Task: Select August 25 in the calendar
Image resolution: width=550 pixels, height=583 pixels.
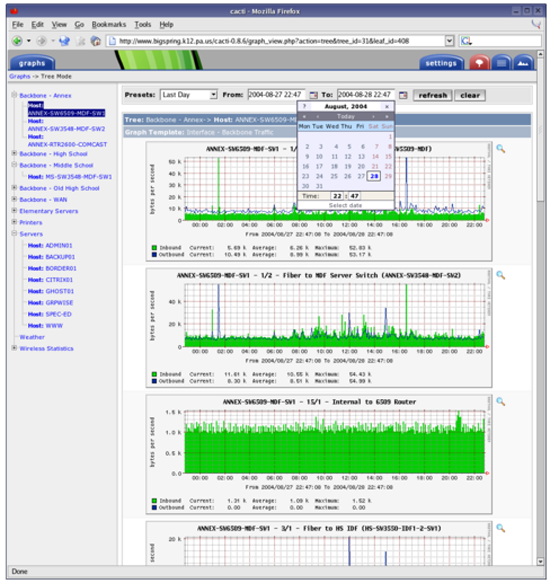Action: (334, 176)
